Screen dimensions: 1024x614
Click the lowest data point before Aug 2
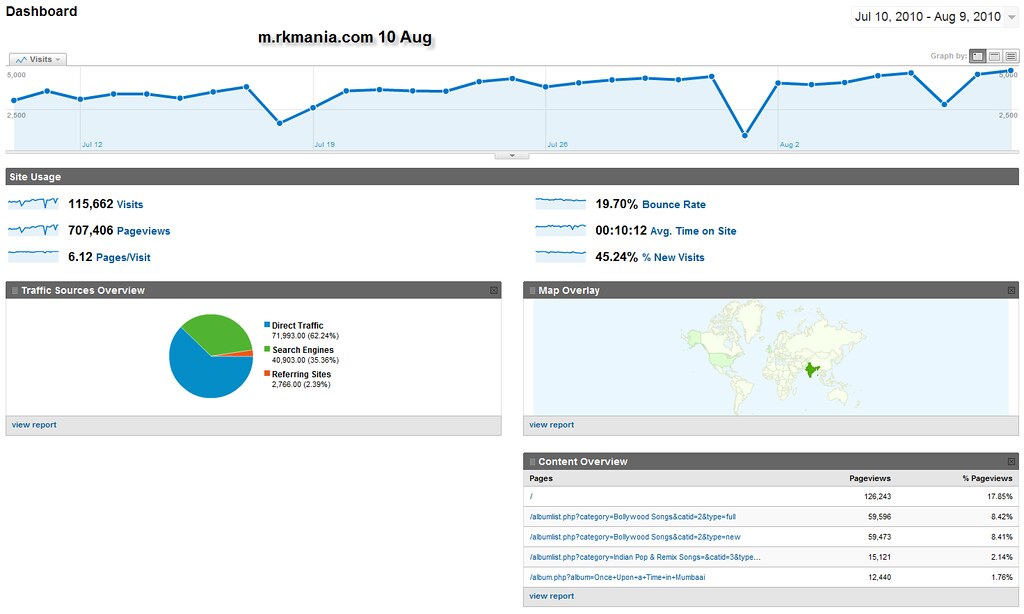(744, 135)
